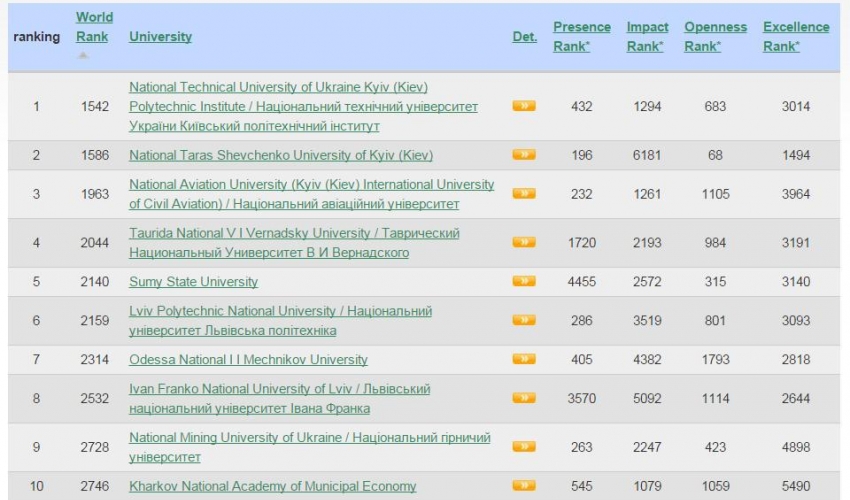The image size is (850, 500).
Task: Select presence rank value 4455
Action: coord(582,281)
